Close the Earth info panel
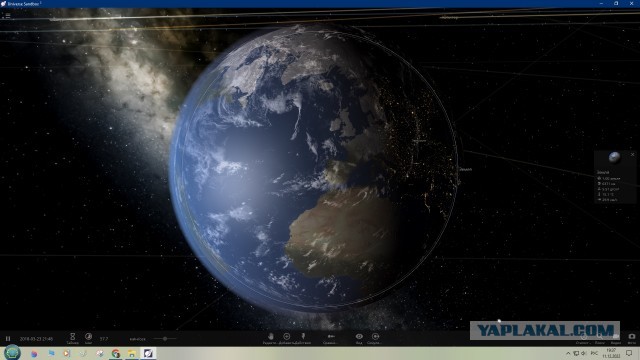 (632, 154)
